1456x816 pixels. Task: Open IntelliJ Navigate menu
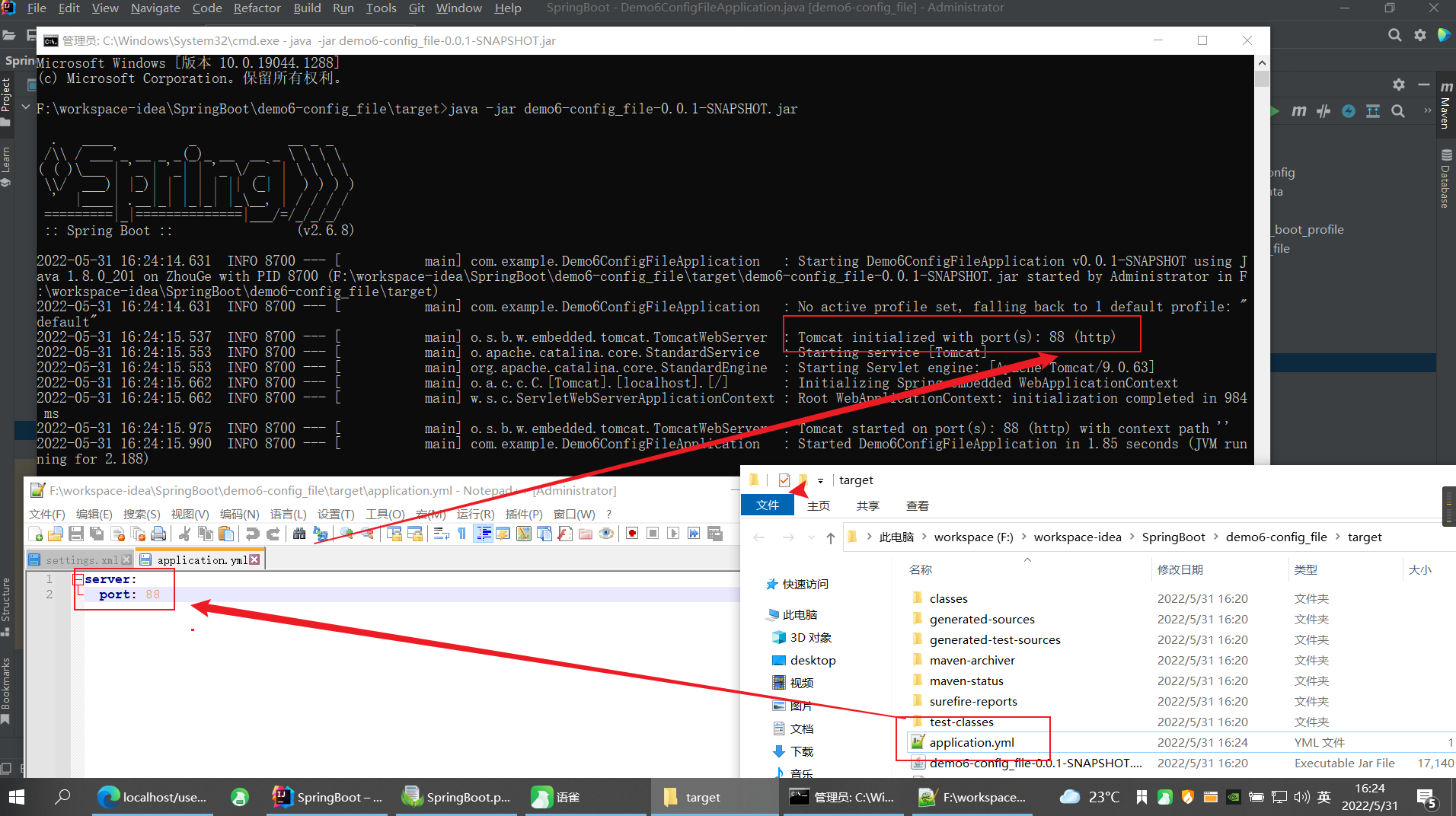tap(155, 8)
